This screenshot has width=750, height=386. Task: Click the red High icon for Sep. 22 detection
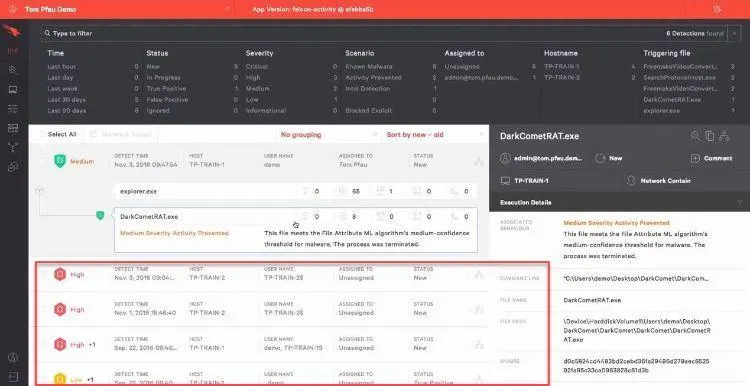[60, 344]
